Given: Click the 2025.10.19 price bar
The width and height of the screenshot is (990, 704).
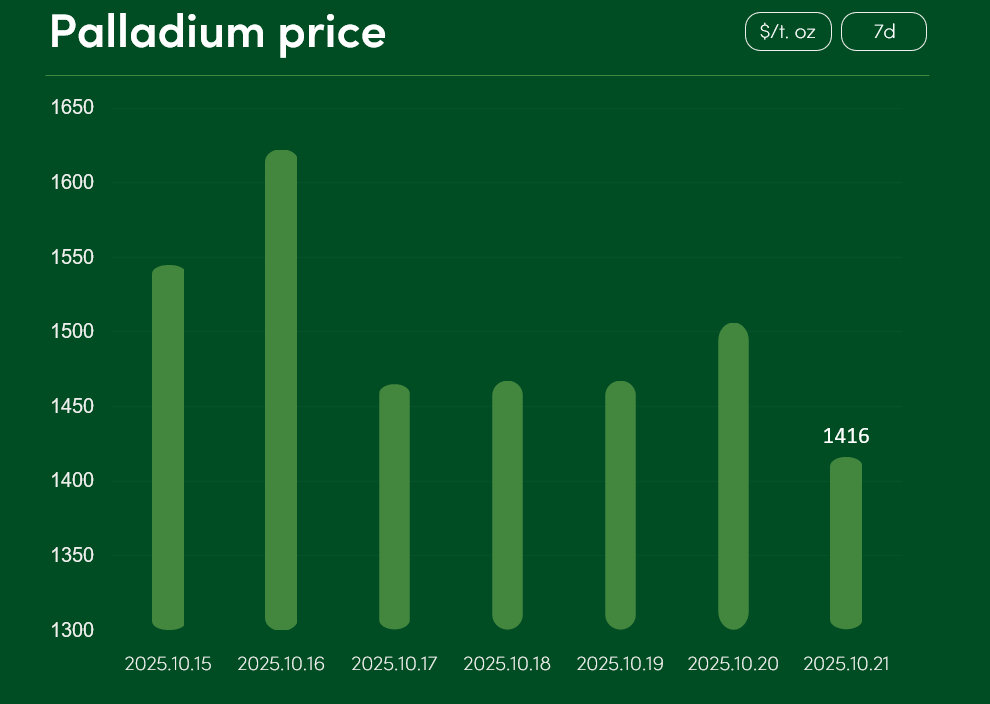Looking at the screenshot, I should 620,505.
